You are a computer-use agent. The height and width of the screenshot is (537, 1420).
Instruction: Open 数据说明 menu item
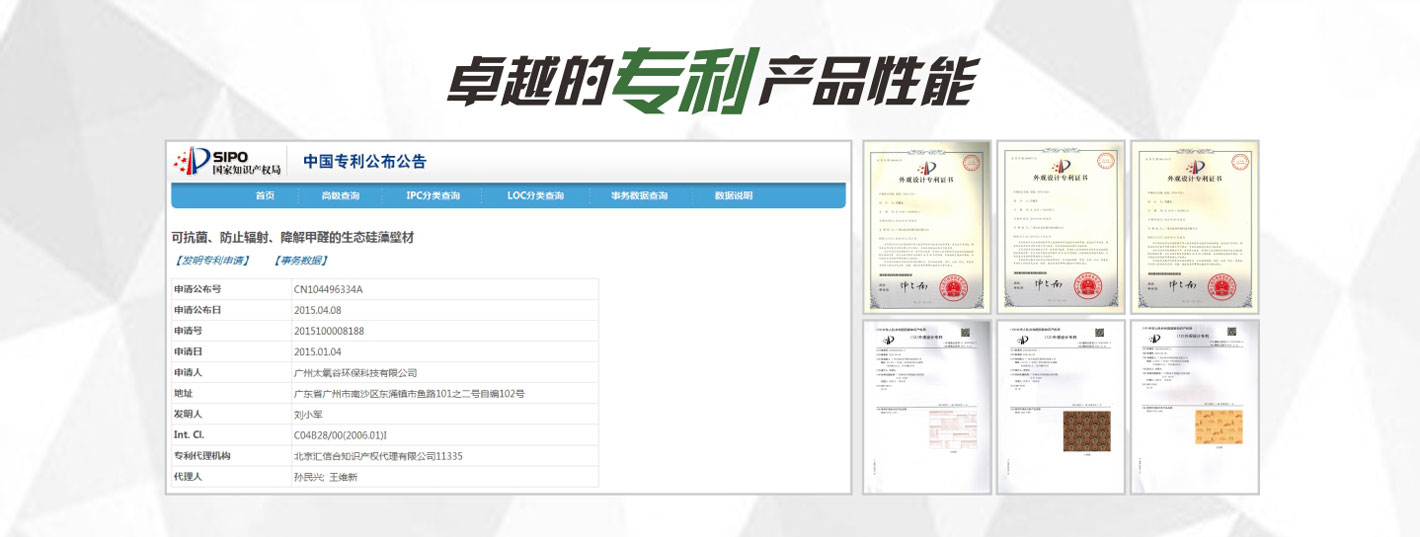click(x=733, y=196)
